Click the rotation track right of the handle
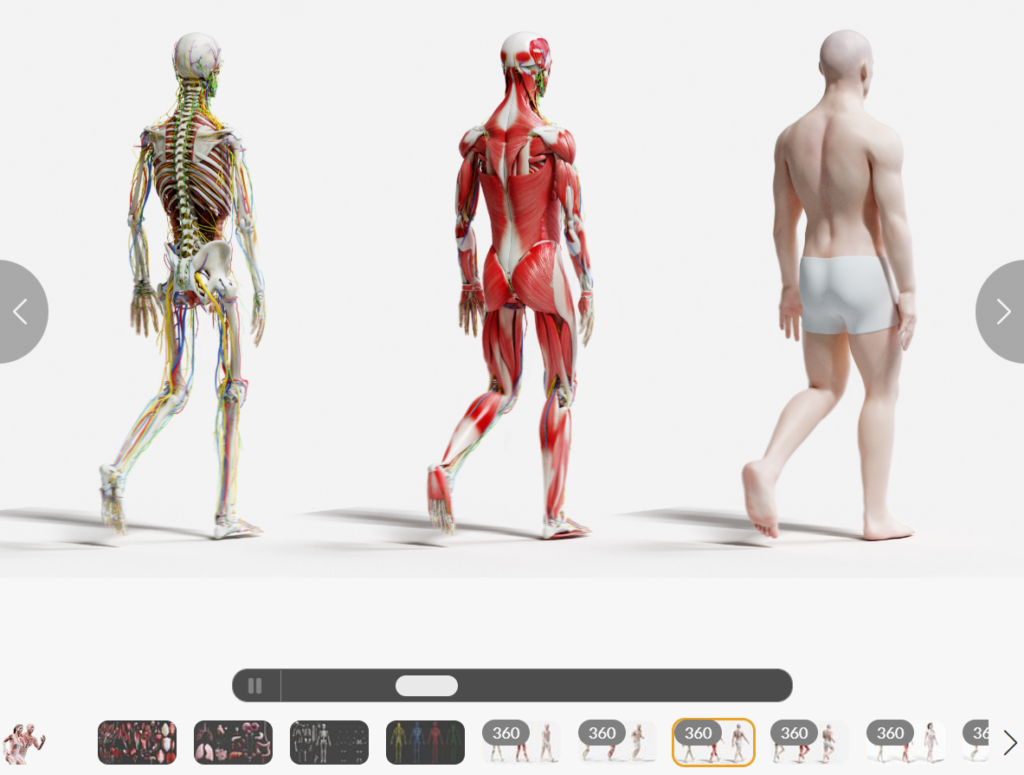This screenshot has width=1024, height=775. click(x=620, y=686)
